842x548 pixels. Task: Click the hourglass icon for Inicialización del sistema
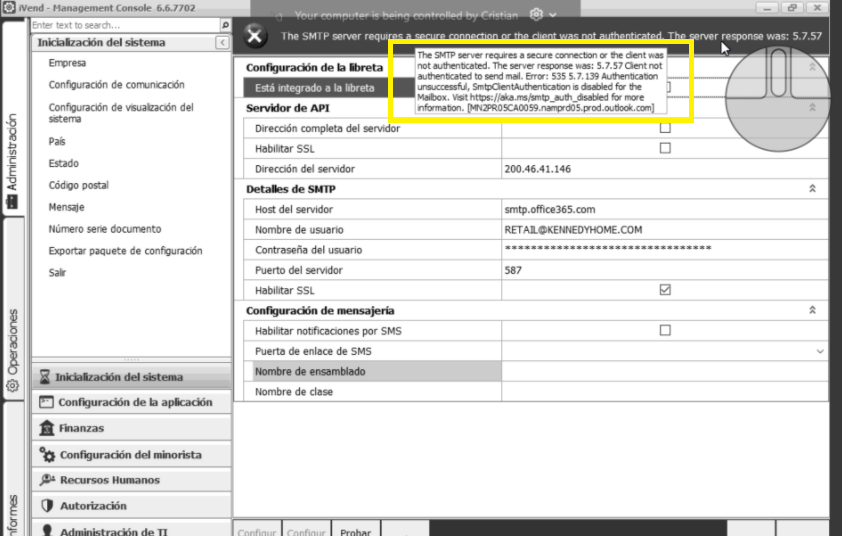click(x=45, y=377)
